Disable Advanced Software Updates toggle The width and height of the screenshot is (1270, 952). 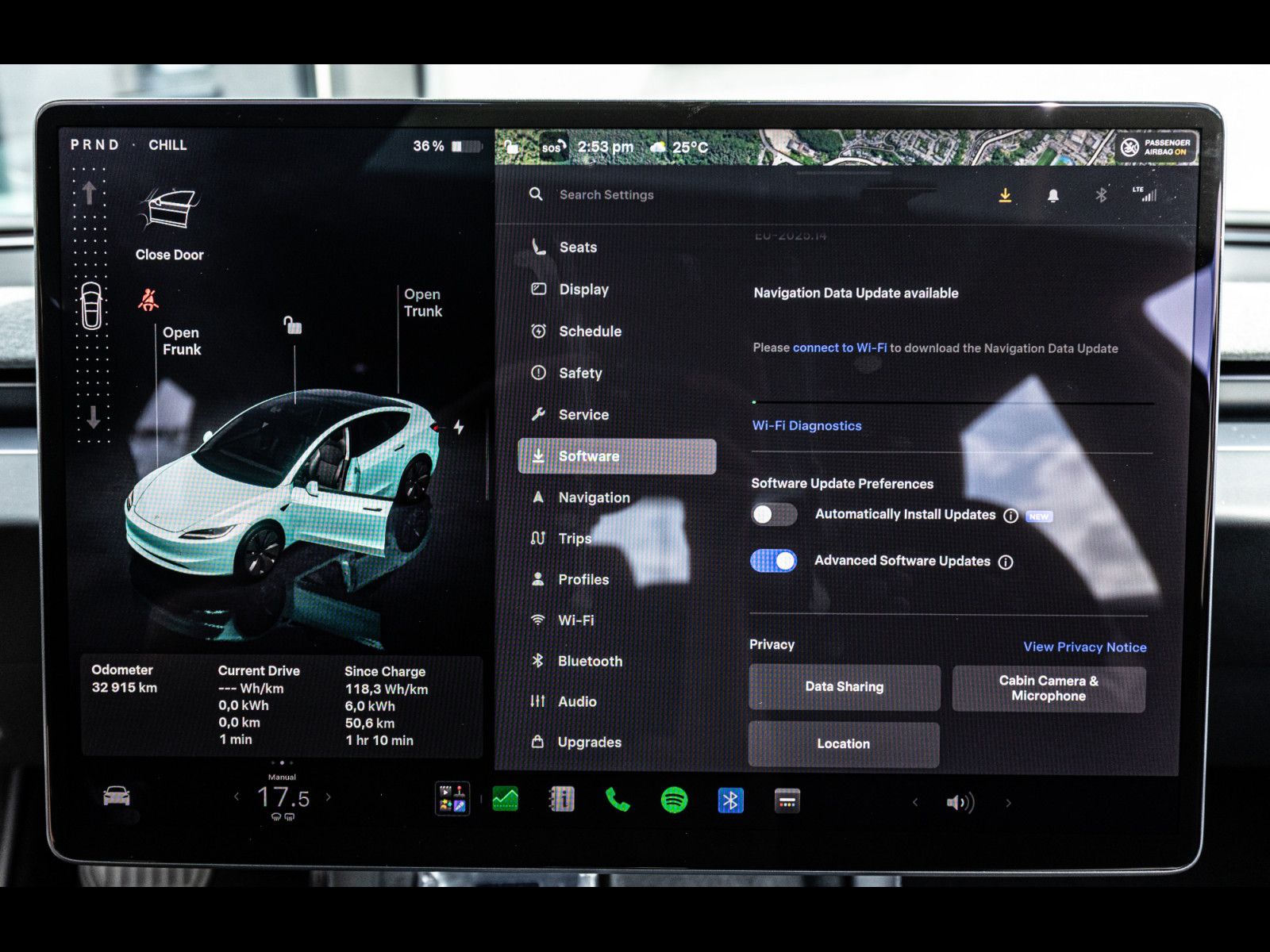pyautogui.click(x=774, y=561)
